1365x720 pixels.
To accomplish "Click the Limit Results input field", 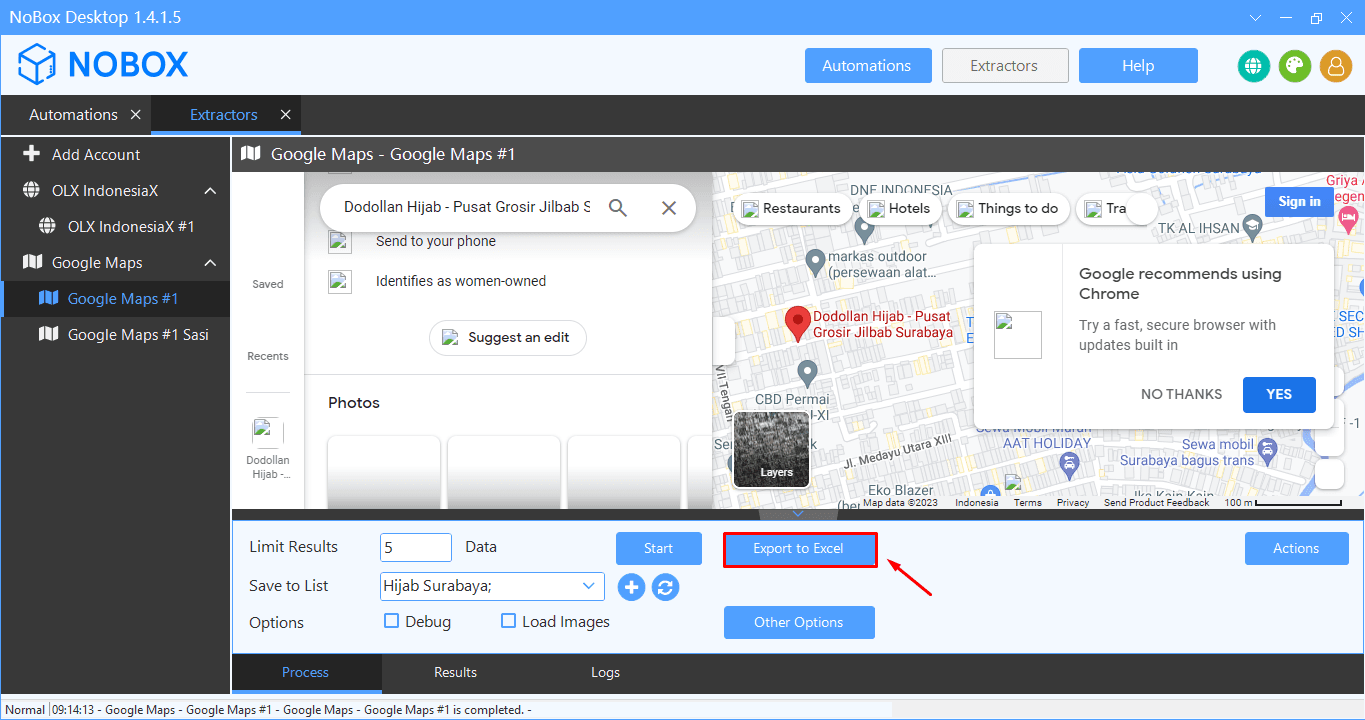I will click(x=415, y=548).
